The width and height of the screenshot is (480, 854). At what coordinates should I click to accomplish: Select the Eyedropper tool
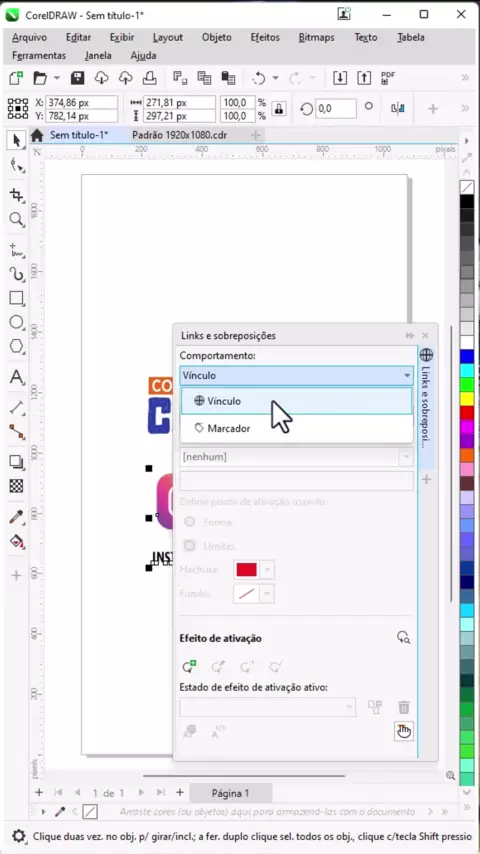click(16, 517)
